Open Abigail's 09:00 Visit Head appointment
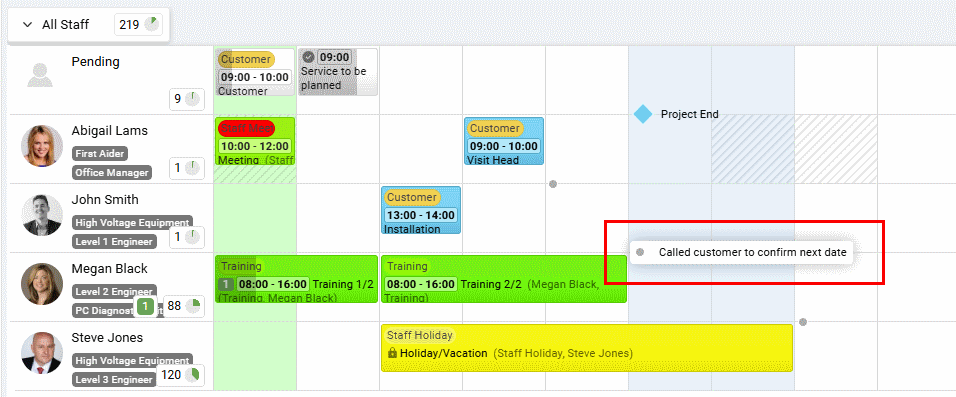956x397 pixels. (504, 141)
